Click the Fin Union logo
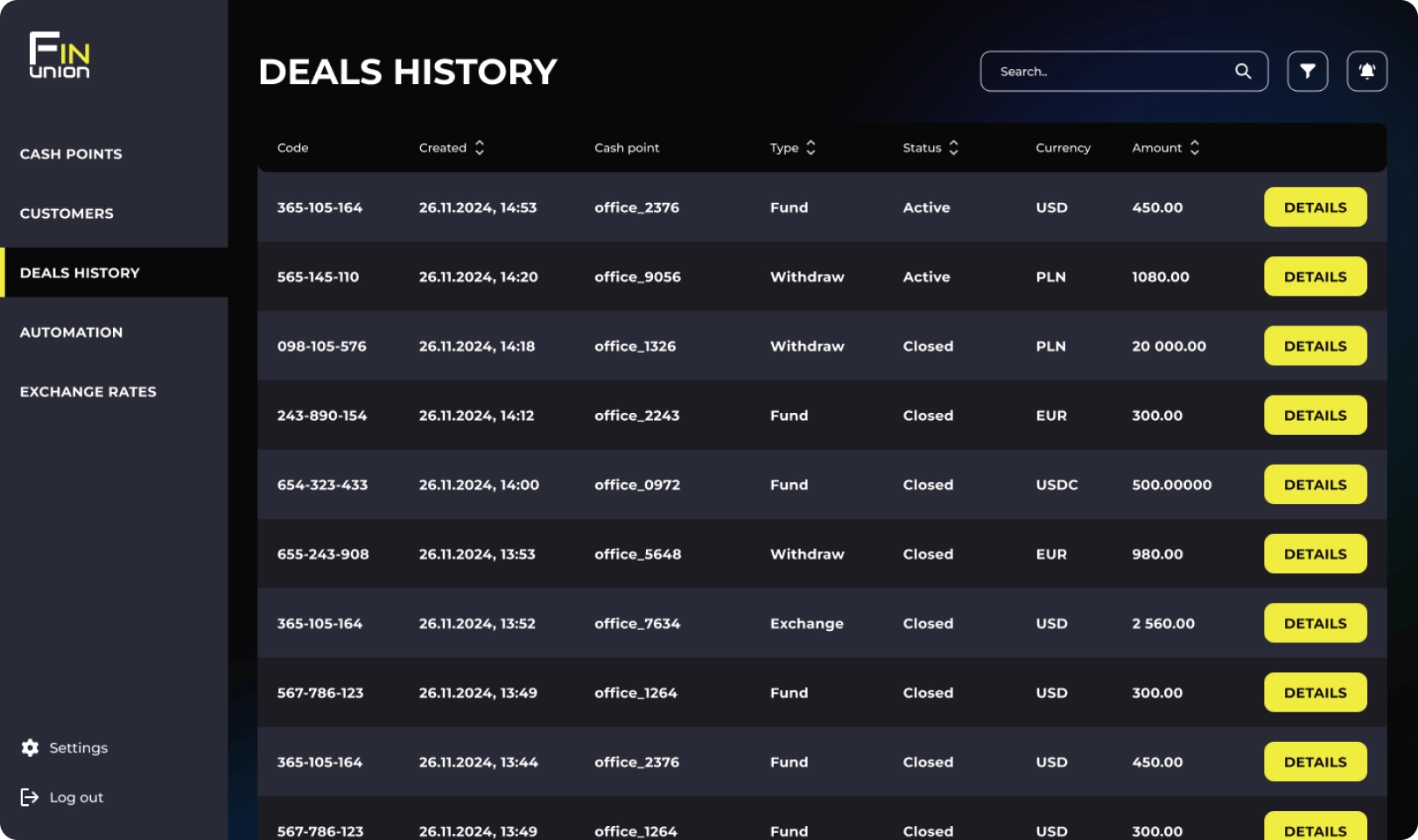 [x=60, y=56]
